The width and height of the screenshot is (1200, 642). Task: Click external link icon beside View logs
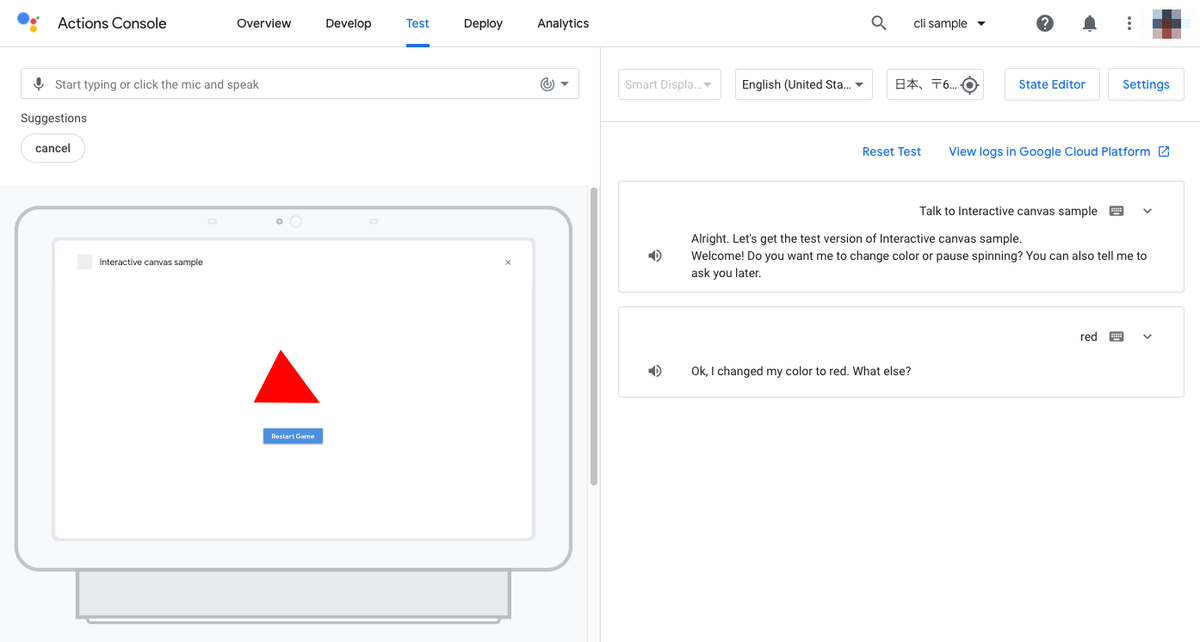coord(1164,152)
